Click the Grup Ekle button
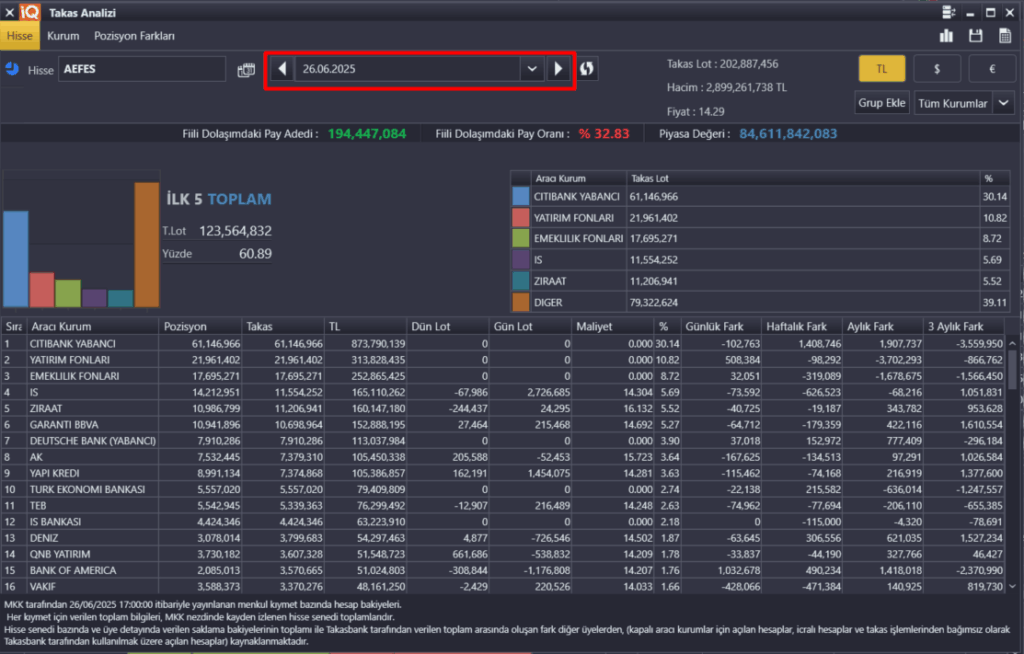The width and height of the screenshot is (1024, 654). (x=882, y=103)
